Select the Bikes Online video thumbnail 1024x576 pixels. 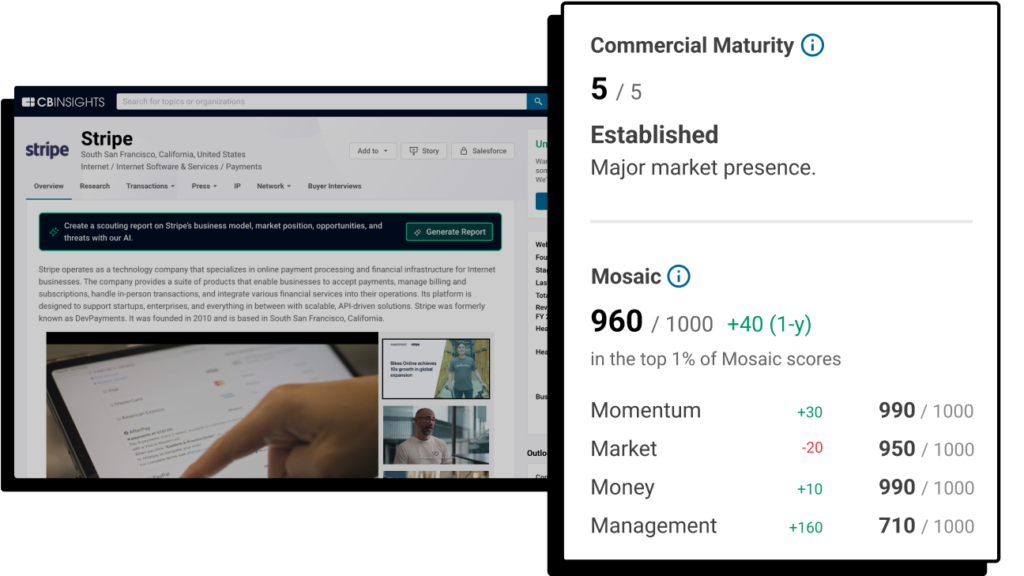tap(436, 368)
